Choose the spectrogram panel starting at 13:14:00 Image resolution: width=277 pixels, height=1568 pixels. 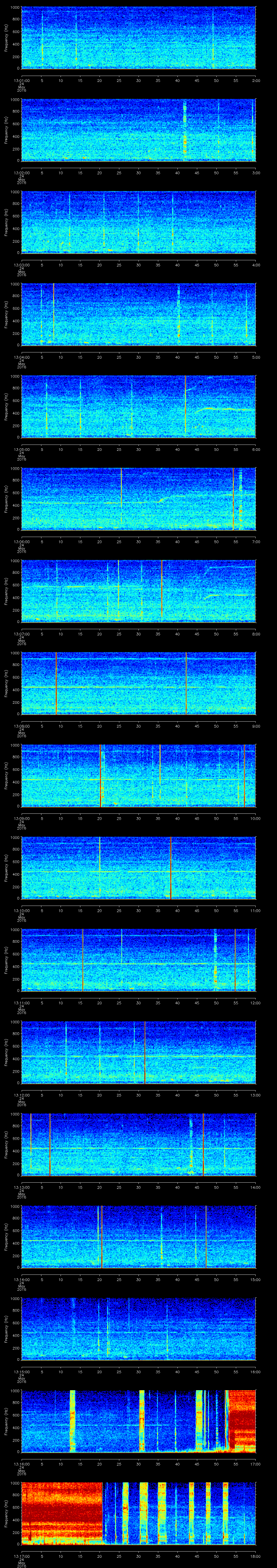click(x=138, y=1237)
